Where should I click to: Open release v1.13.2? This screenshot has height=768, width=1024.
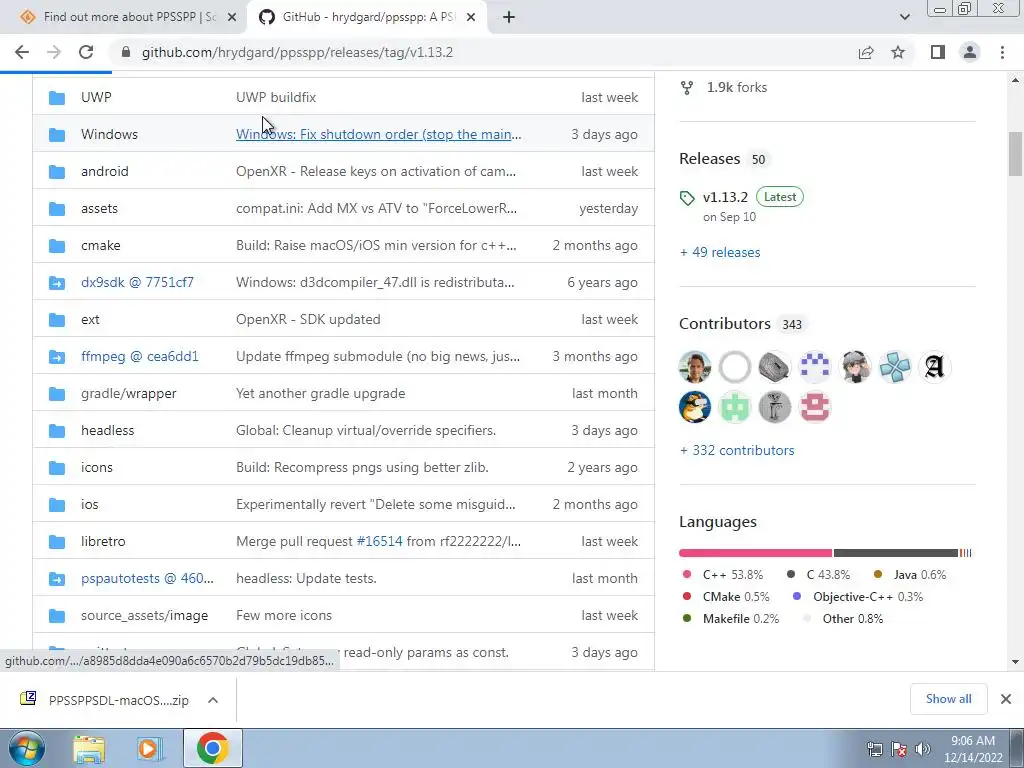pos(725,197)
